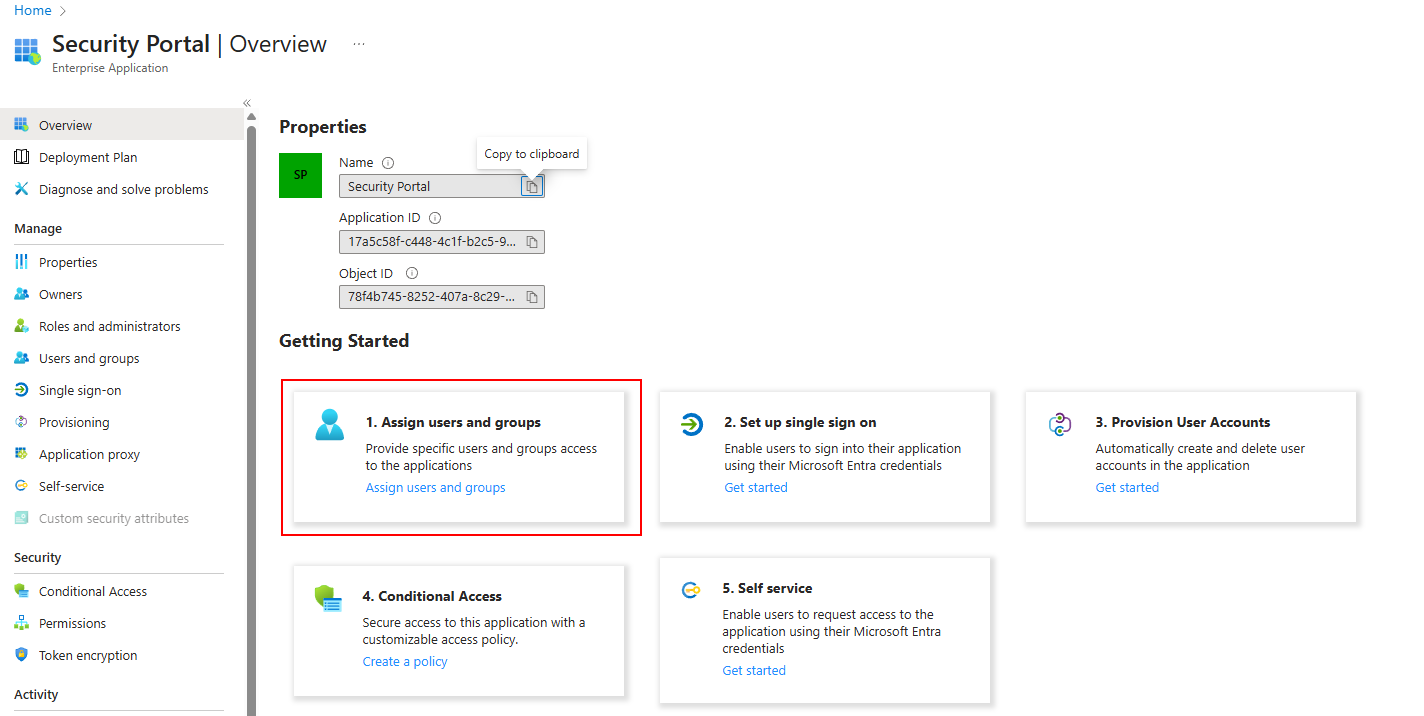Click the sign-on icon on the single sign on card
This screenshot has height=716, width=1424.
(x=691, y=424)
